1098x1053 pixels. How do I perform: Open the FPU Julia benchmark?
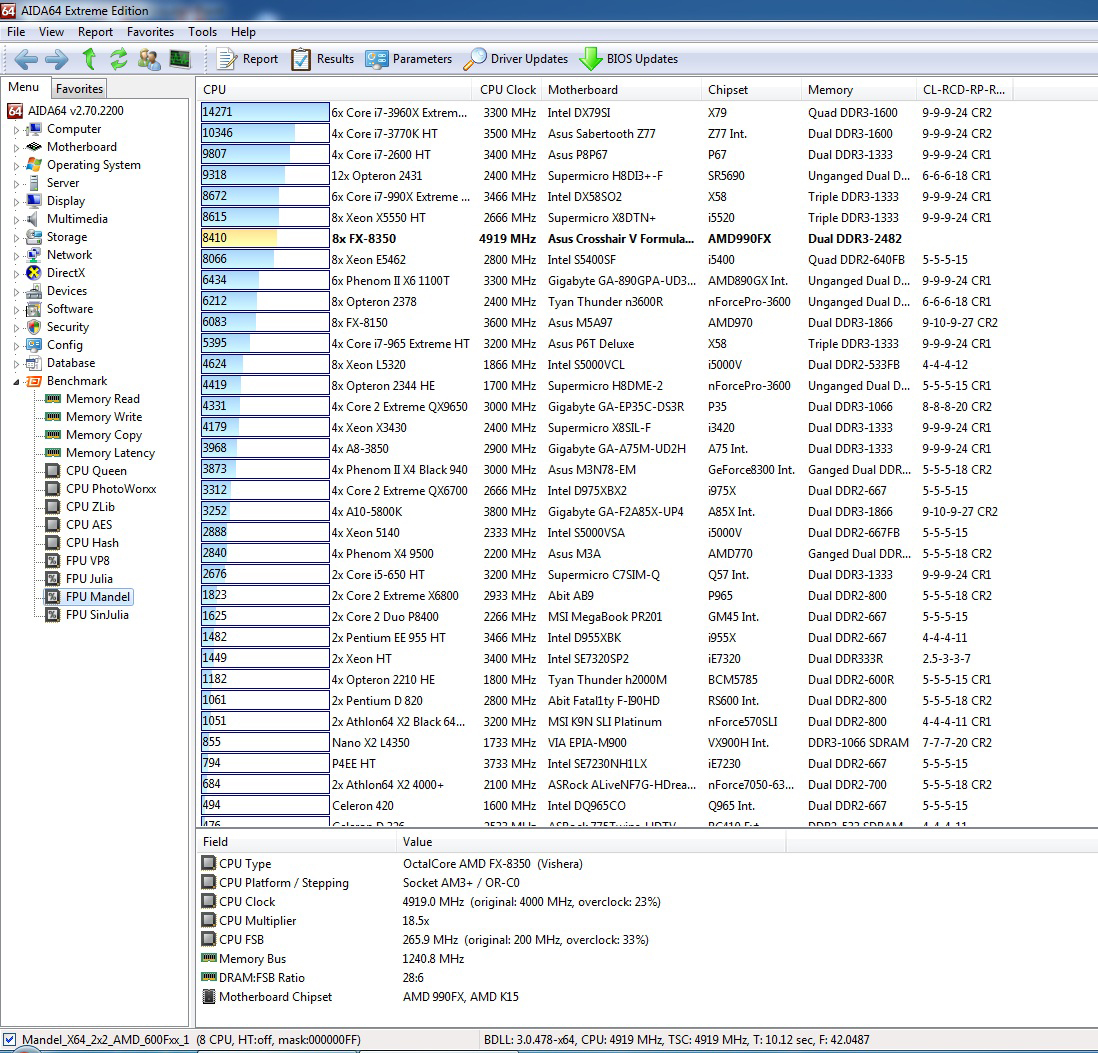pyautogui.click(x=89, y=578)
